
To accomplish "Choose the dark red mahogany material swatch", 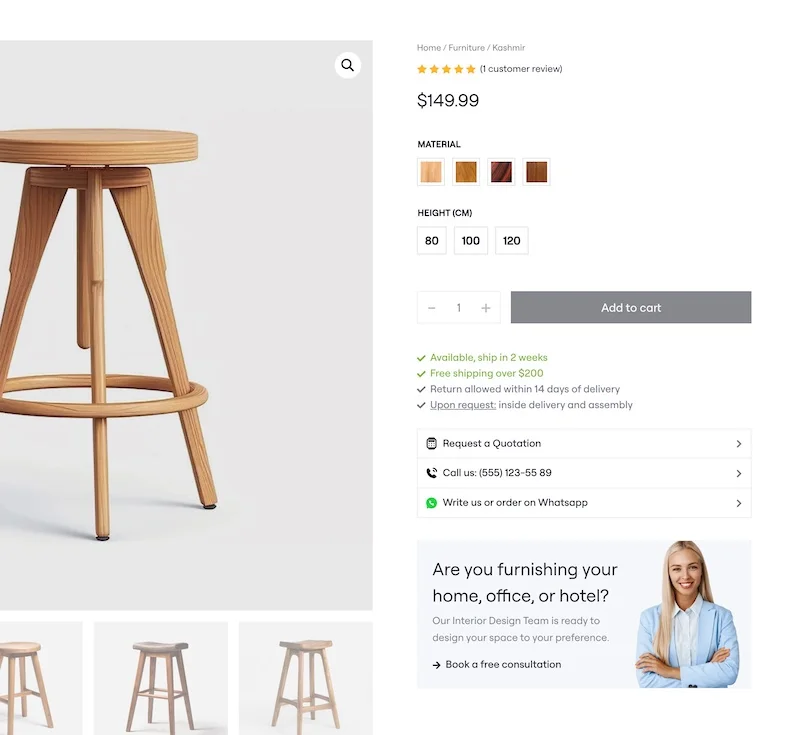I will click(x=501, y=172).
